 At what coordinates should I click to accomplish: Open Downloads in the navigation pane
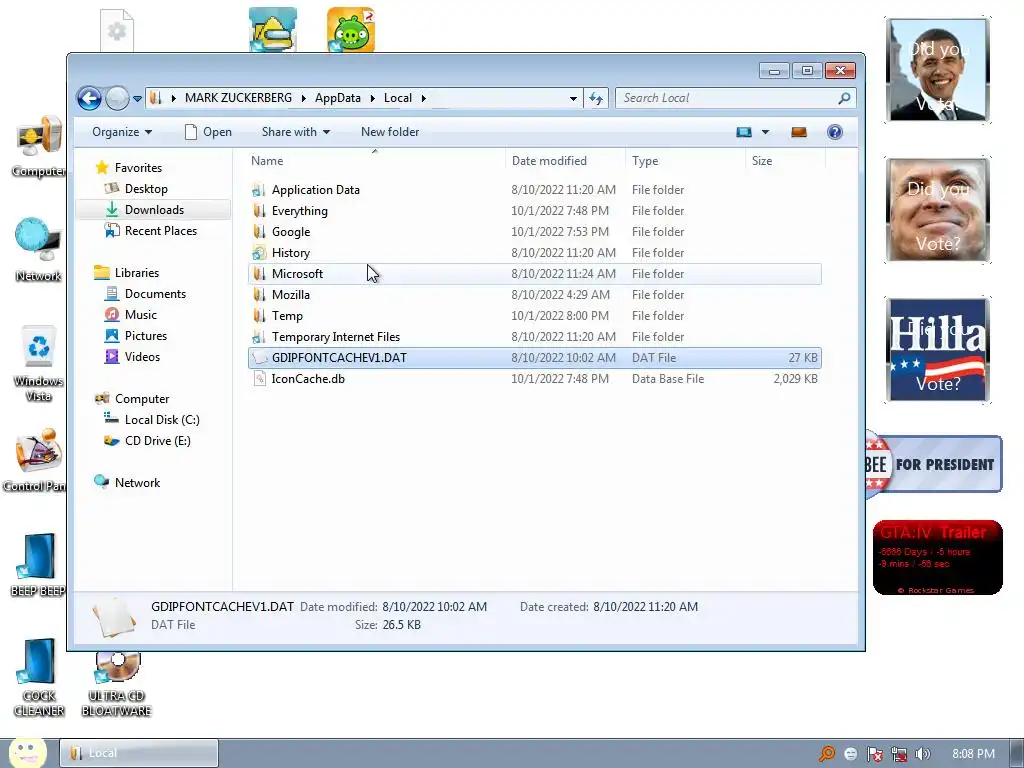coord(145,210)
